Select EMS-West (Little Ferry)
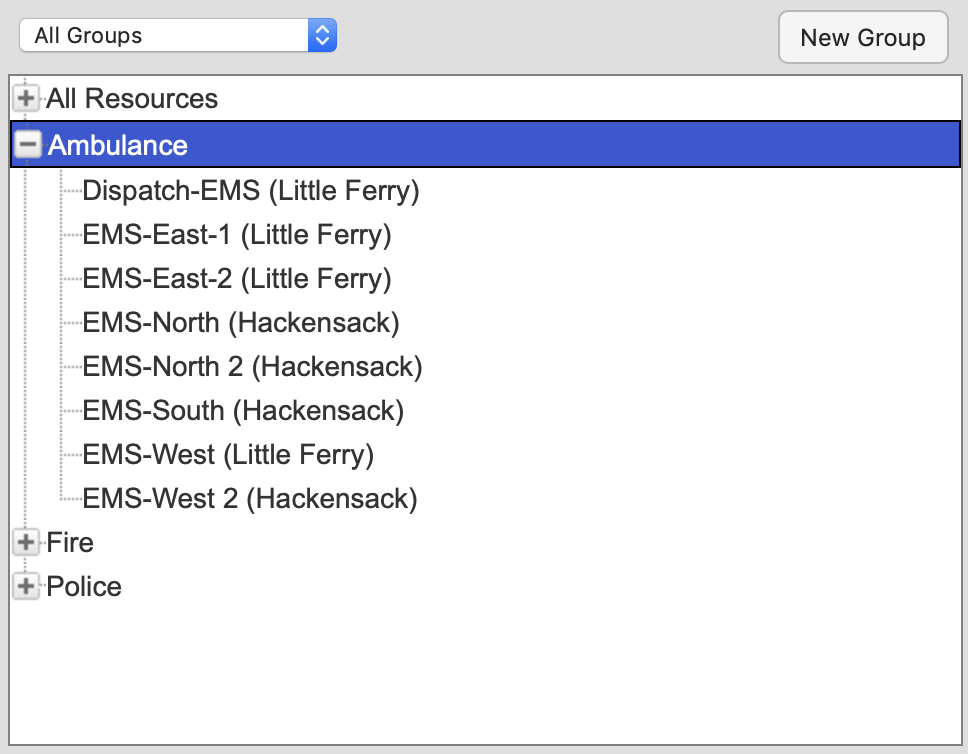 click(x=228, y=454)
